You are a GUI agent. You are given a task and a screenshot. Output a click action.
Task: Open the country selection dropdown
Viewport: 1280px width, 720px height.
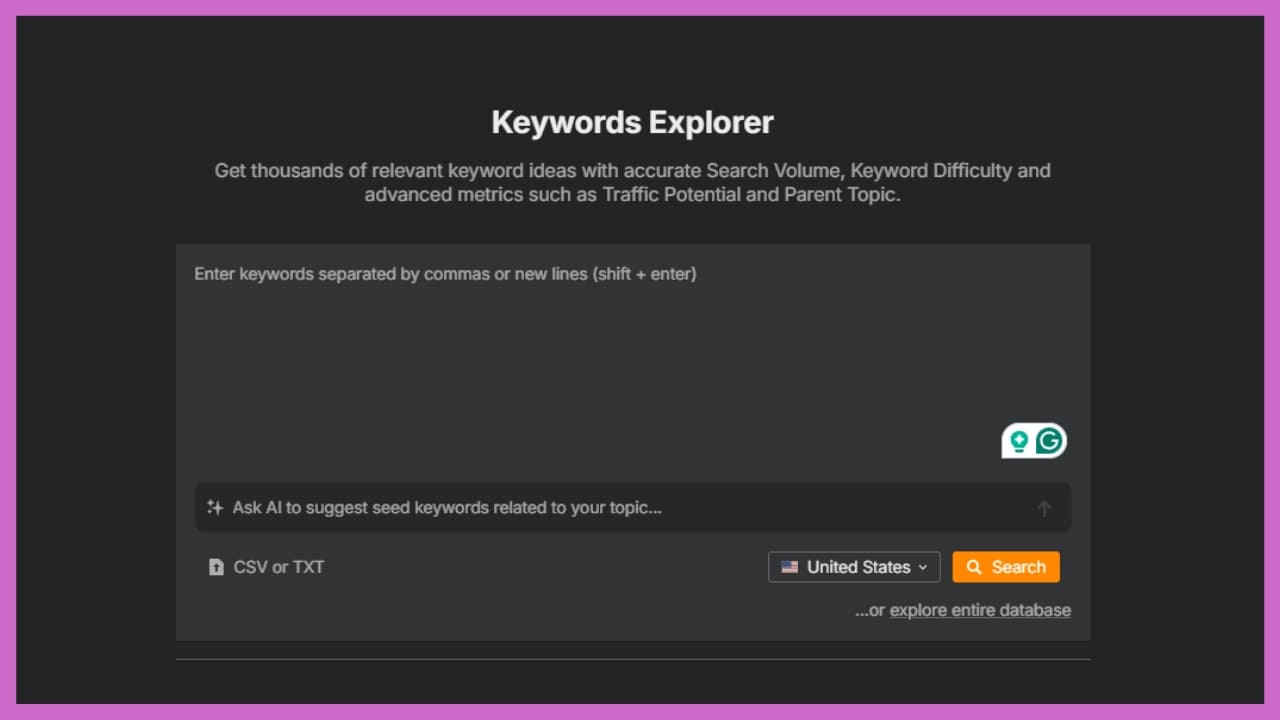tap(853, 567)
